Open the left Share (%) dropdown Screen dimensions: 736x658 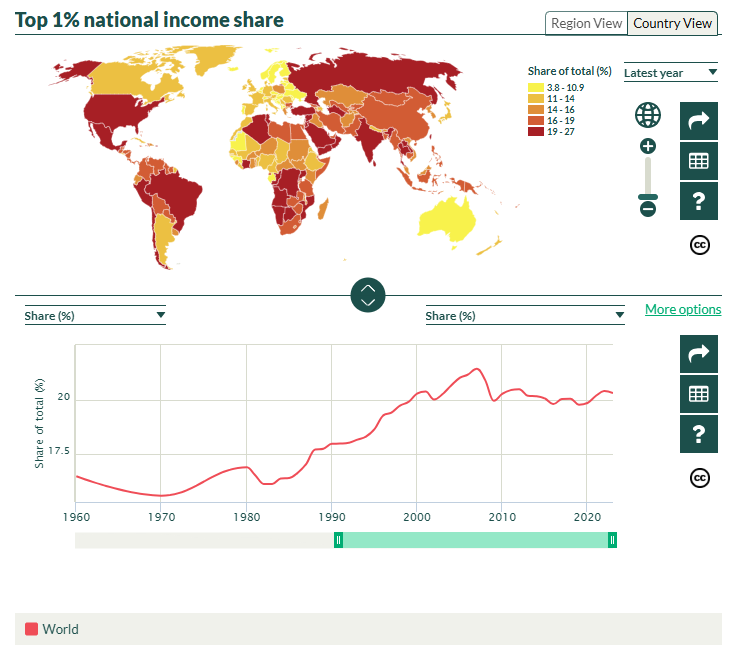click(x=95, y=315)
